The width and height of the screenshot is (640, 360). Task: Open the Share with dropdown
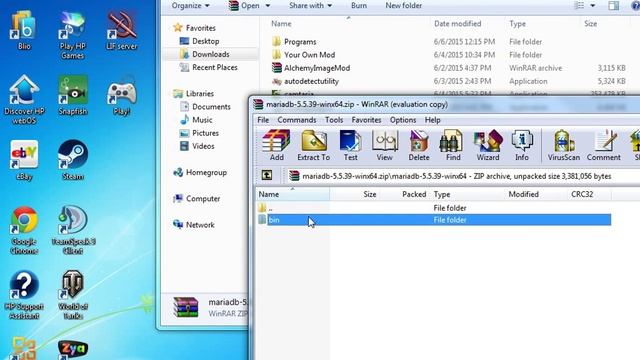coord(310,6)
